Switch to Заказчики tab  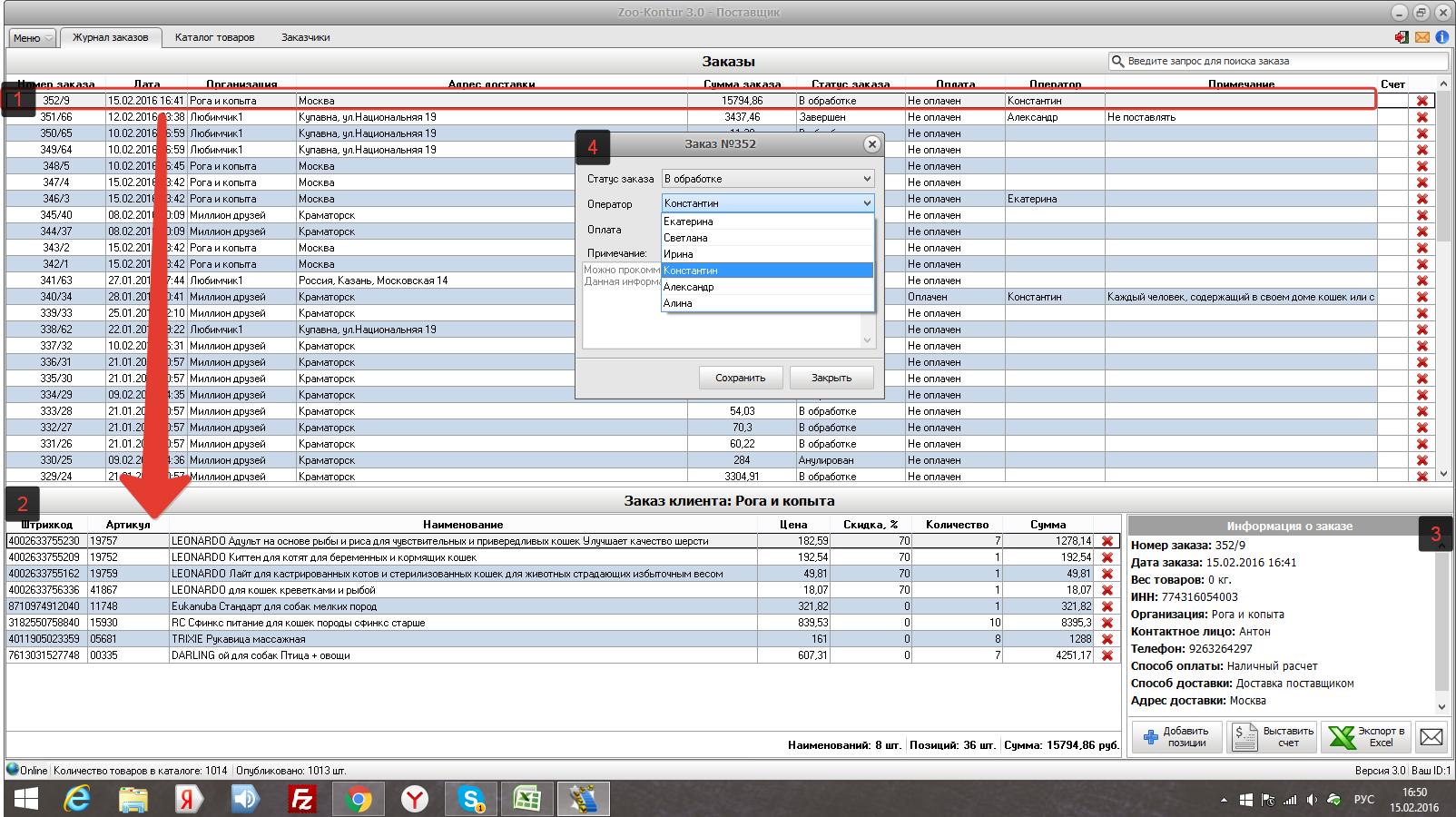point(306,37)
